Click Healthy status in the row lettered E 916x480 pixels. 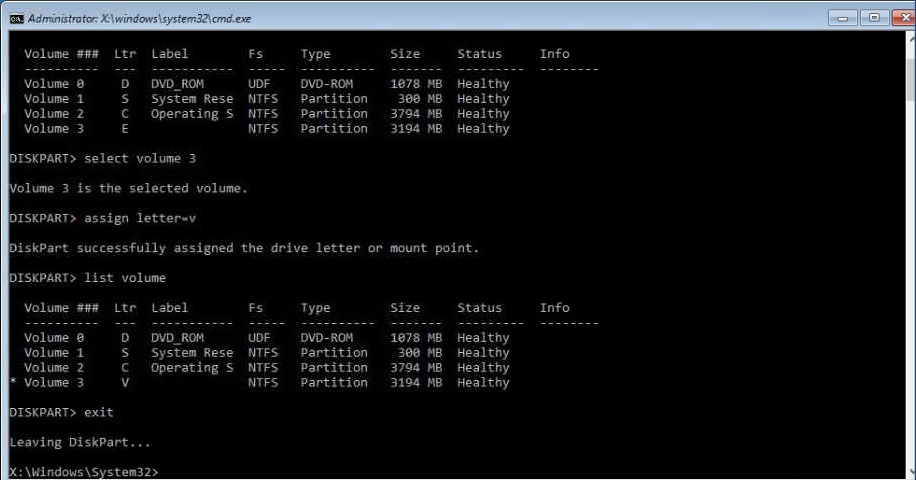483,128
